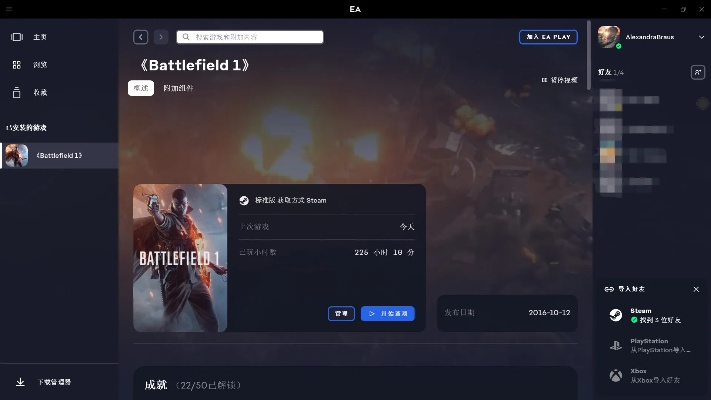Click the Join EA Play button
Screen dimensions: 711x400
point(548,37)
